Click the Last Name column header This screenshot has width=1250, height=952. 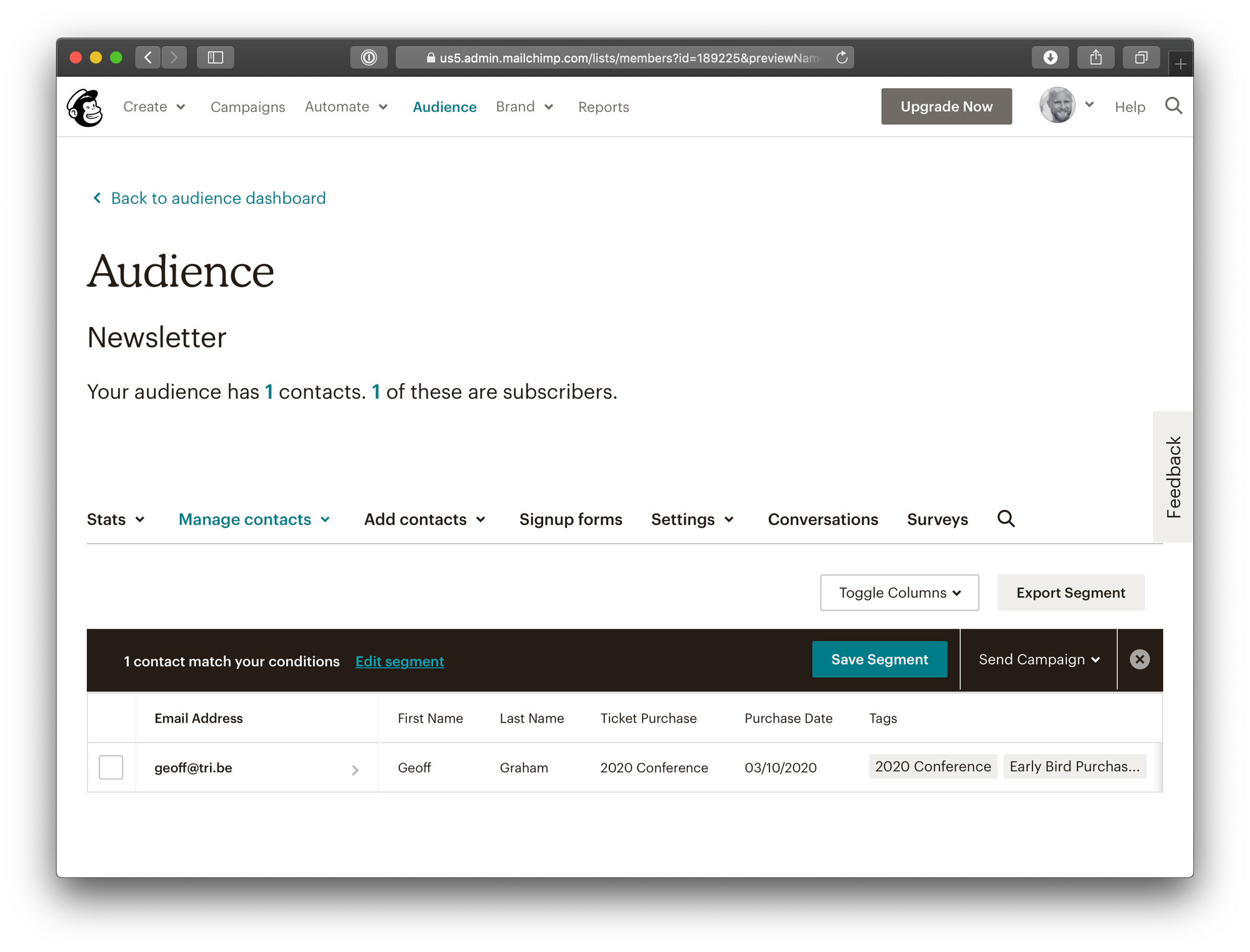532,718
